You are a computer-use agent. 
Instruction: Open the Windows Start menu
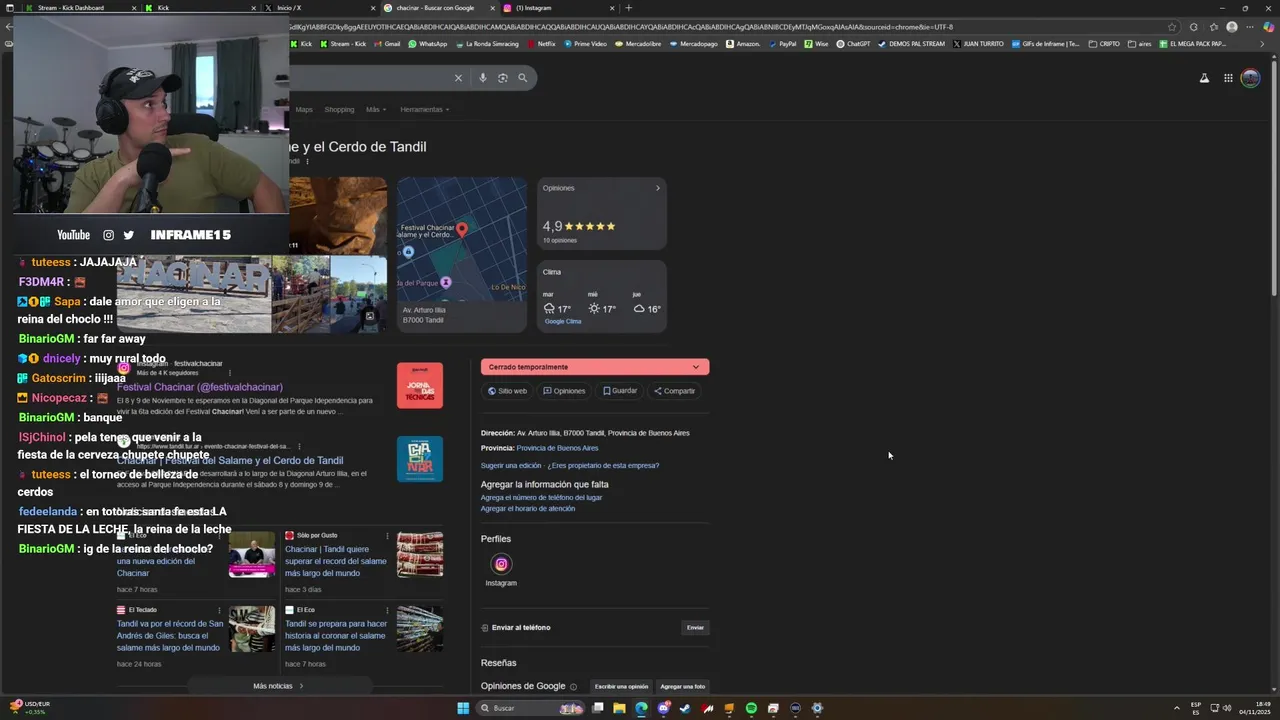[463, 708]
